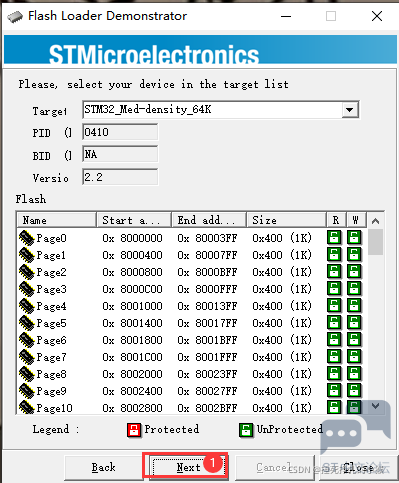The image size is (399, 483).
Task: Click the Close button at bottom
Action: pyautogui.click(x=358, y=467)
